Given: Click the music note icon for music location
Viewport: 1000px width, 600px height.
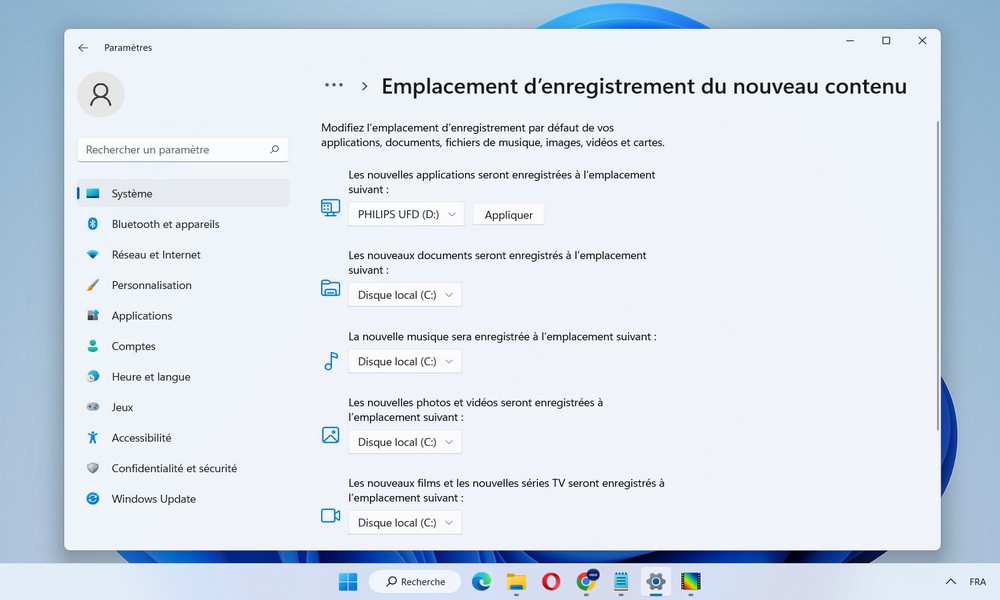Looking at the screenshot, I should [x=330, y=362].
